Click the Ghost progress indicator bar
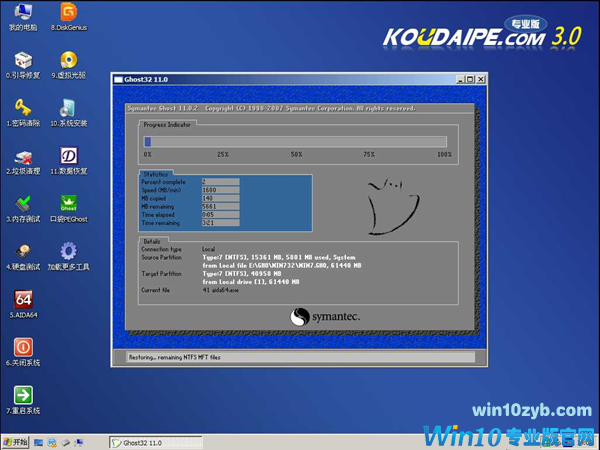Viewport: 600px width, 450px height. click(x=295, y=142)
